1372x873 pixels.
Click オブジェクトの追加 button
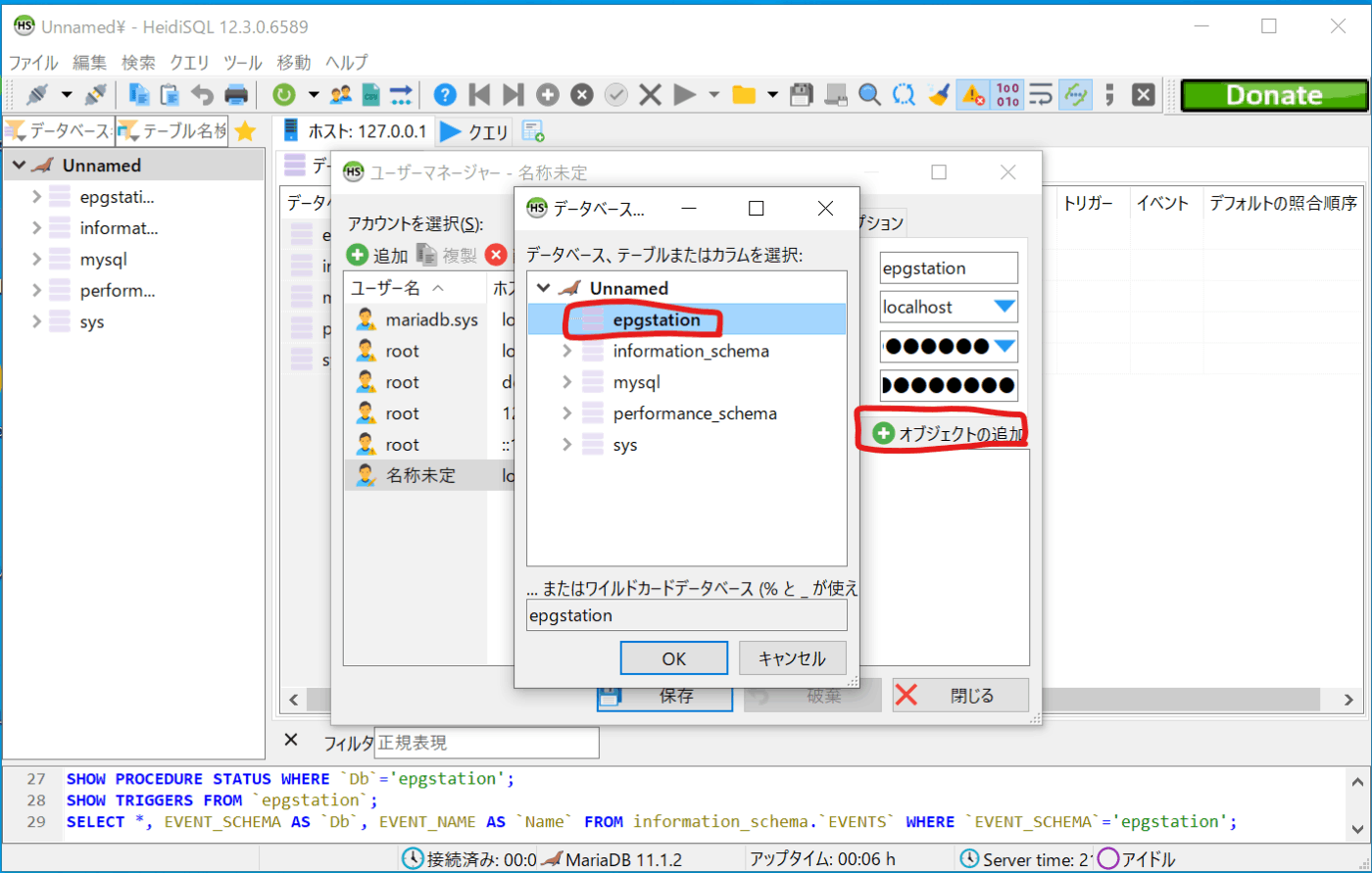[x=949, y=434]
